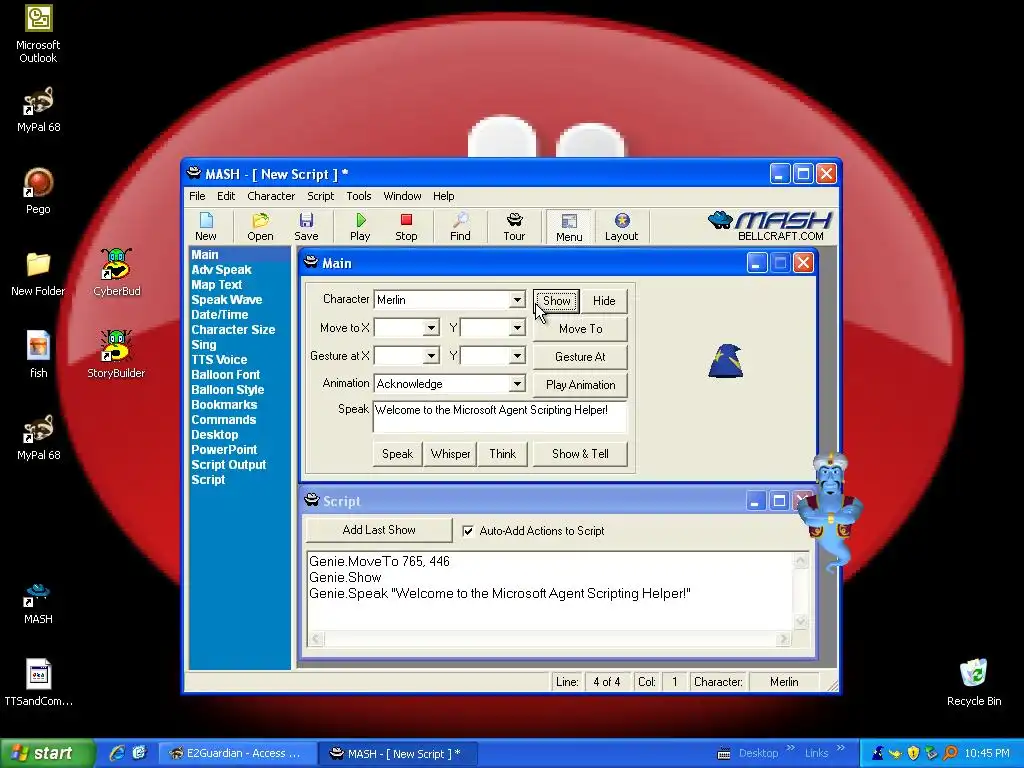Switch to E2Guardian taskbar window
Viewport: 1024px width, 768px height.
point(238,753)
